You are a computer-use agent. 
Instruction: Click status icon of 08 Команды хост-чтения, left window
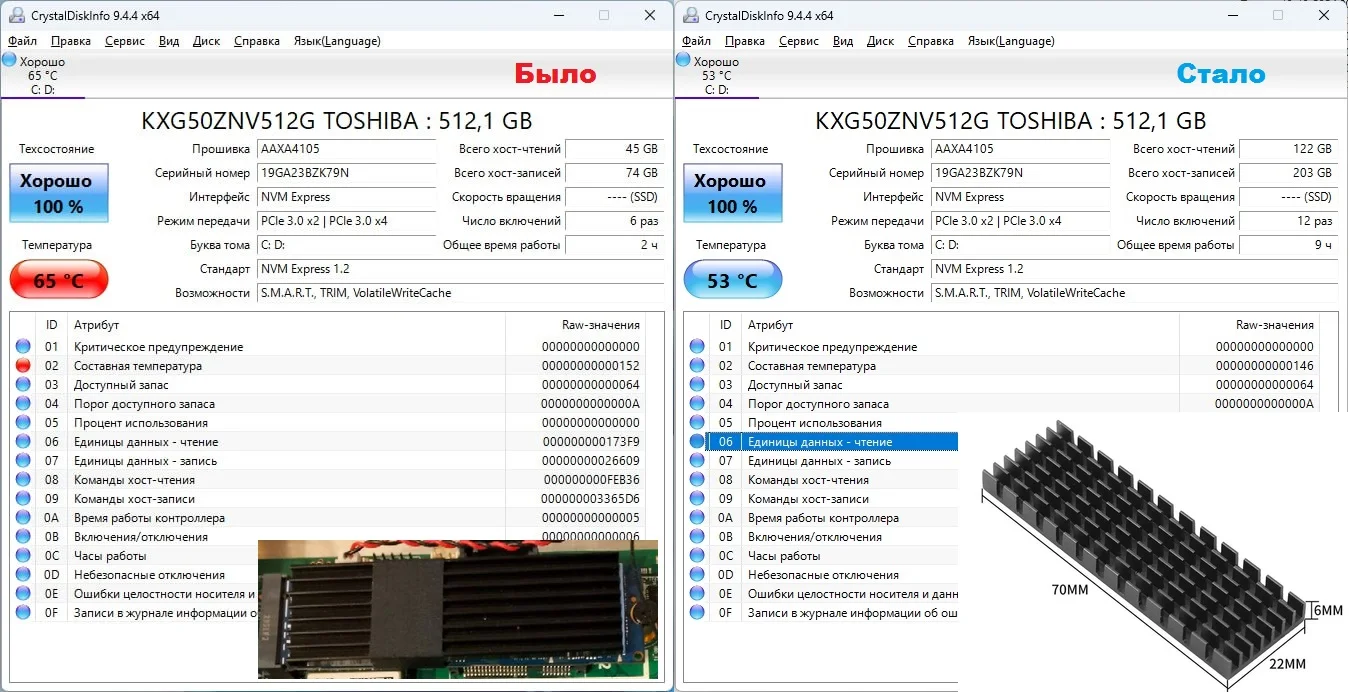(x=23, y=480)
